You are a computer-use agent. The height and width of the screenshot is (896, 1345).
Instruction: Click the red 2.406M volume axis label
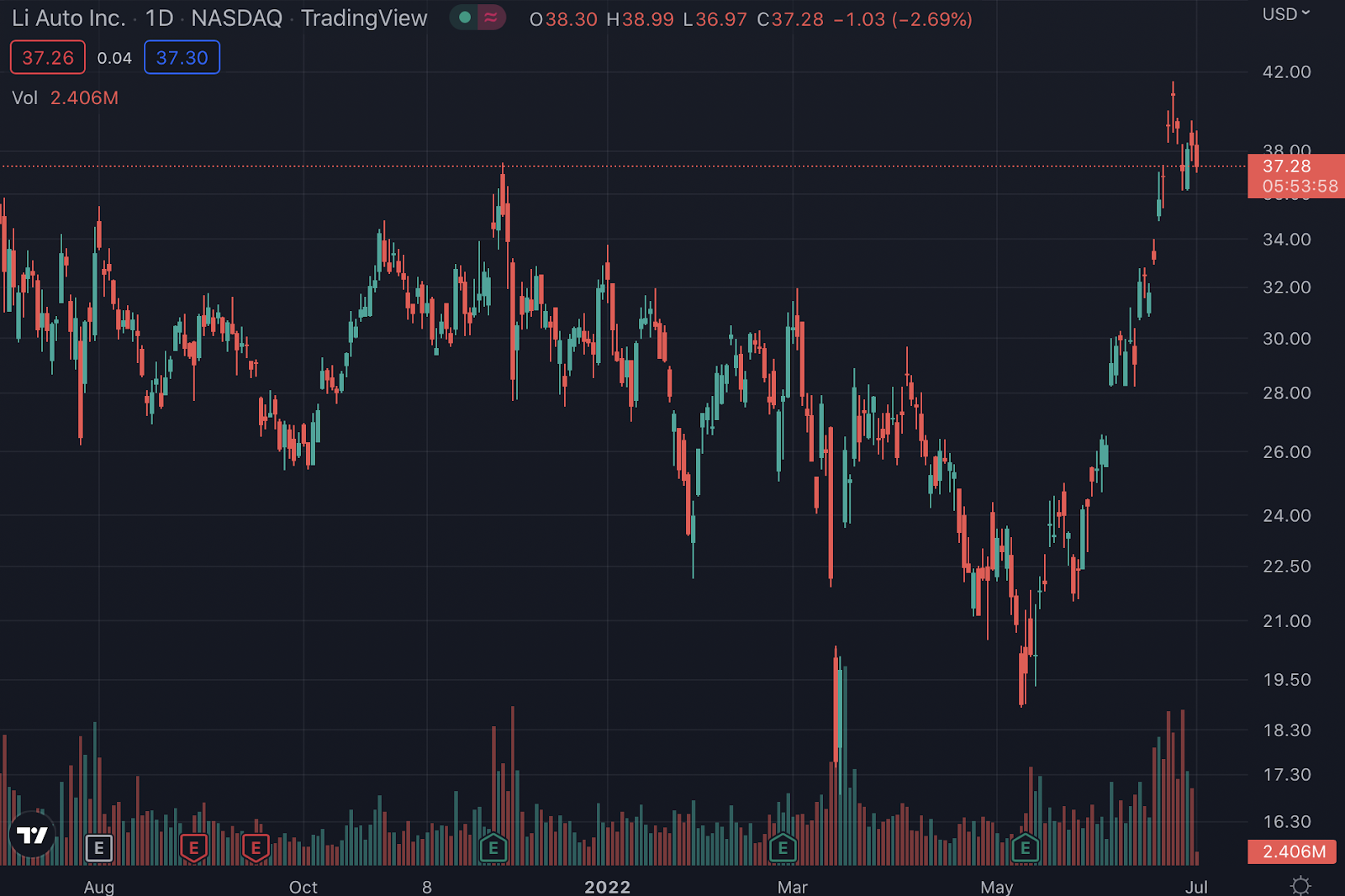point(1293,851)
